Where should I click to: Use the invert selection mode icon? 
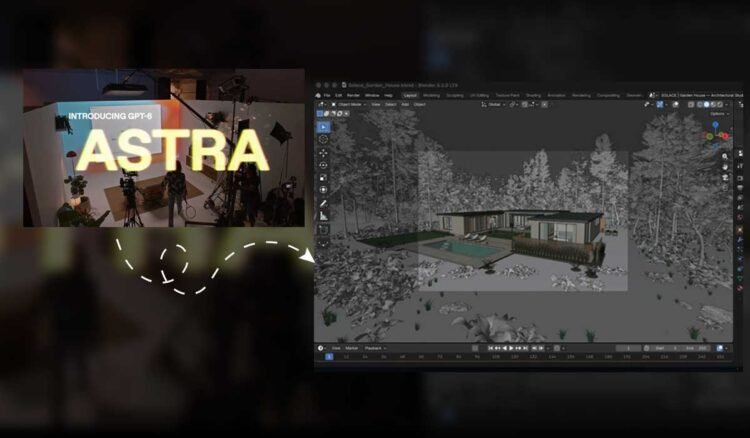coord(340,113)
